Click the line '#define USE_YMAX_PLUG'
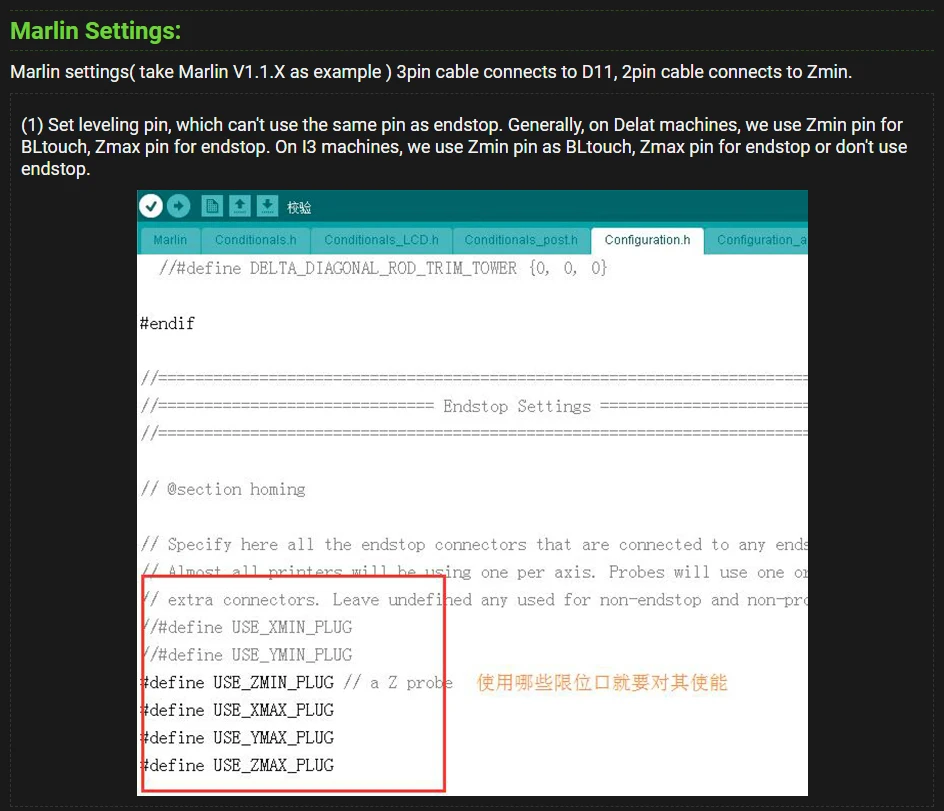Screen dimensions: 944x811 (x=237, y=738)
